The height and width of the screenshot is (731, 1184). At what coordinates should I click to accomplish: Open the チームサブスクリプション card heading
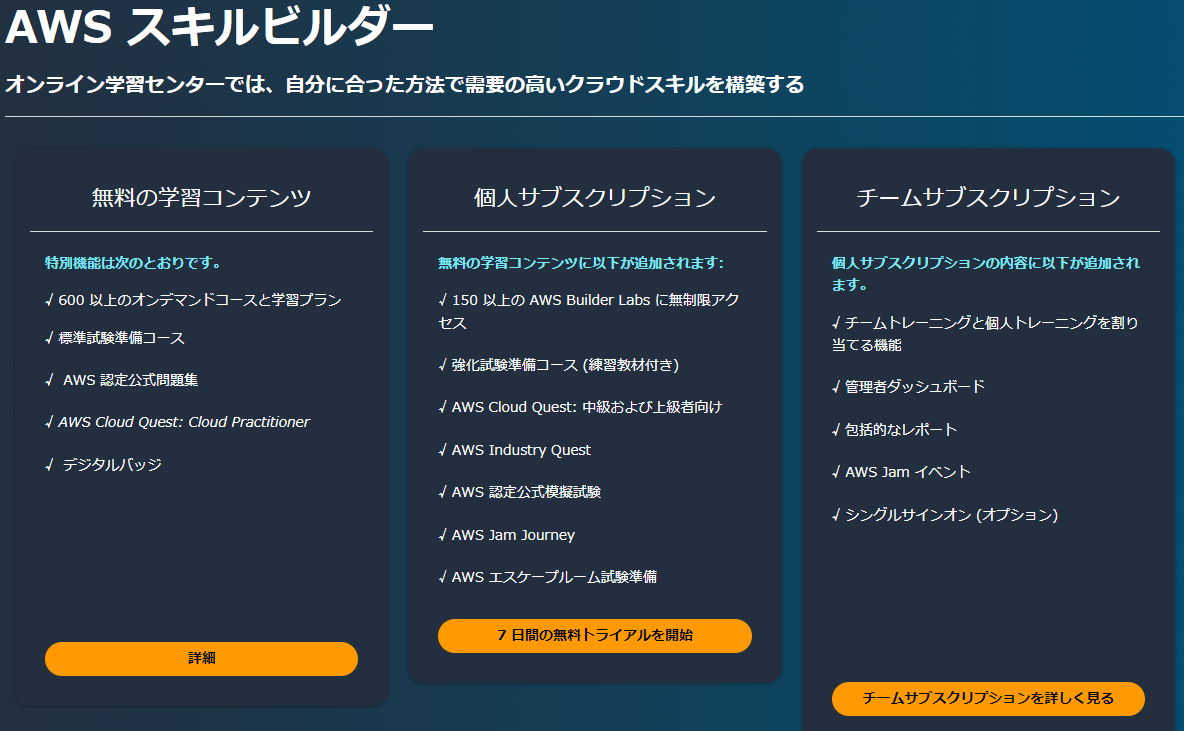pos(988,198)
